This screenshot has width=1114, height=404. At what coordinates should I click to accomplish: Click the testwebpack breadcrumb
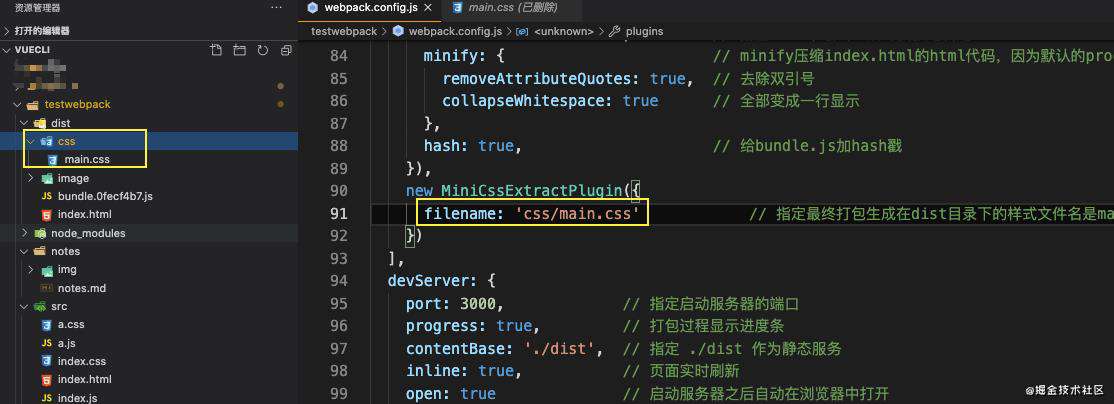344,31
